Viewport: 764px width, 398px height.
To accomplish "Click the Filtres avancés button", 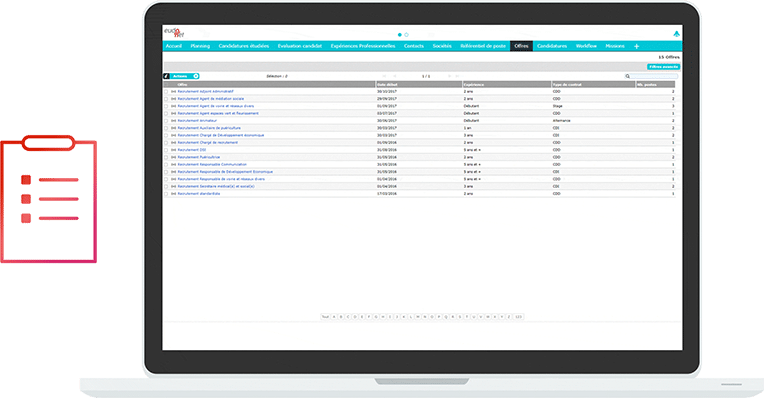I will click(664, 67).
